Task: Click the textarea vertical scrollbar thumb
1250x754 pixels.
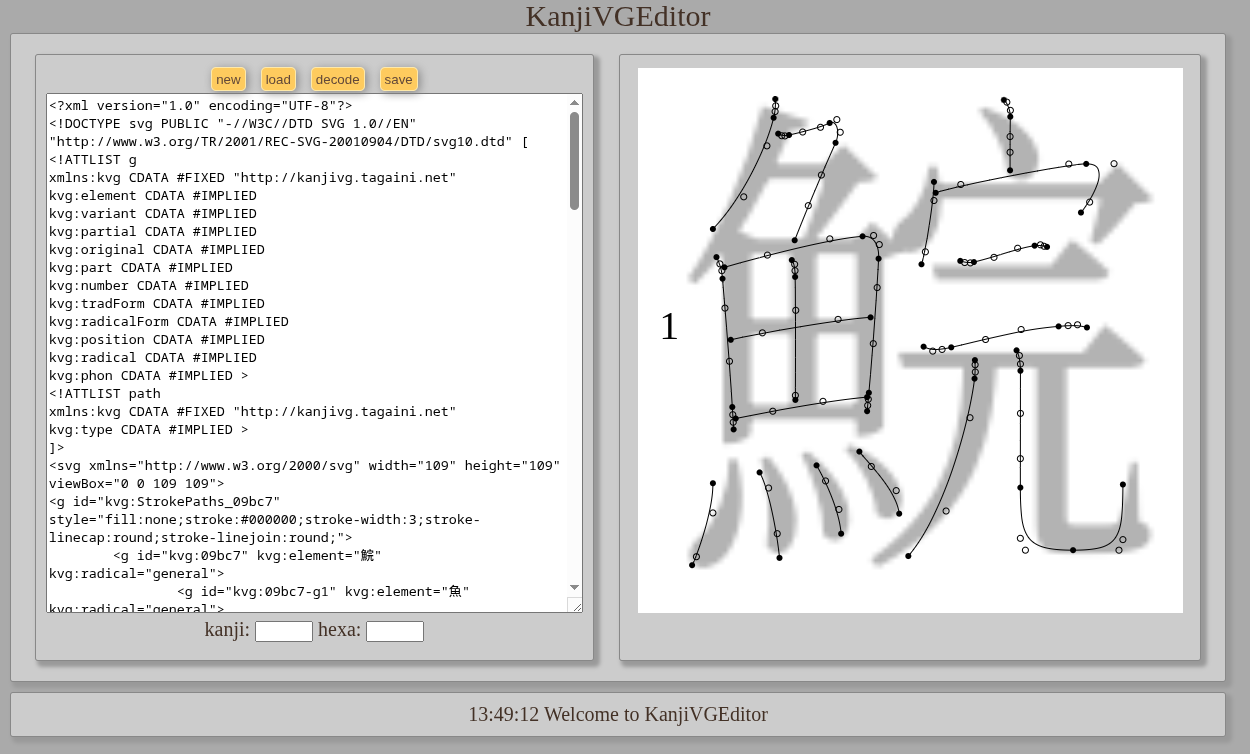Action: click(x=574, y=161)
